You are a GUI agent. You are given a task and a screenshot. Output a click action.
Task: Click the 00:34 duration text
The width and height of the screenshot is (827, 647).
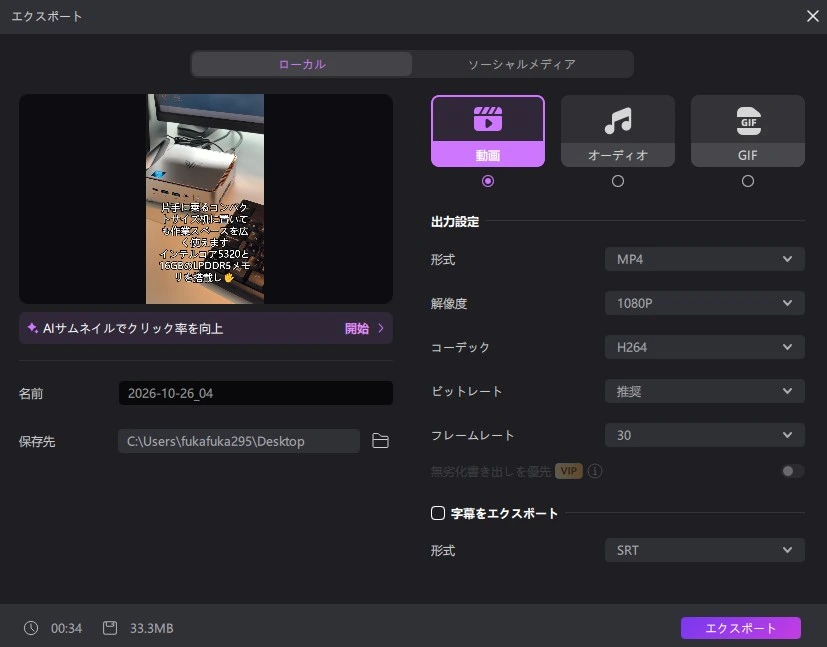pyautogui.click(x=66, y=628)
